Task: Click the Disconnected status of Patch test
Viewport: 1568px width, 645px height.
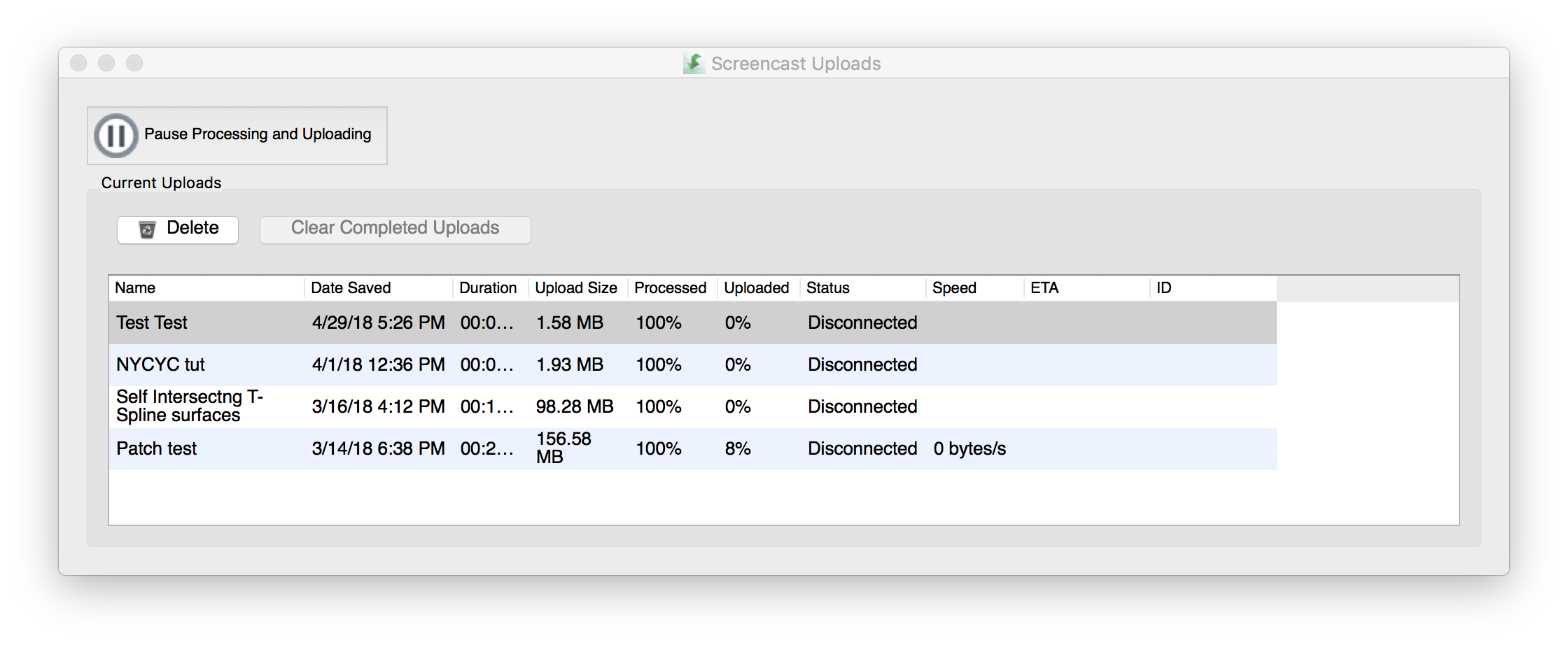Action: [x=862, y=448]
